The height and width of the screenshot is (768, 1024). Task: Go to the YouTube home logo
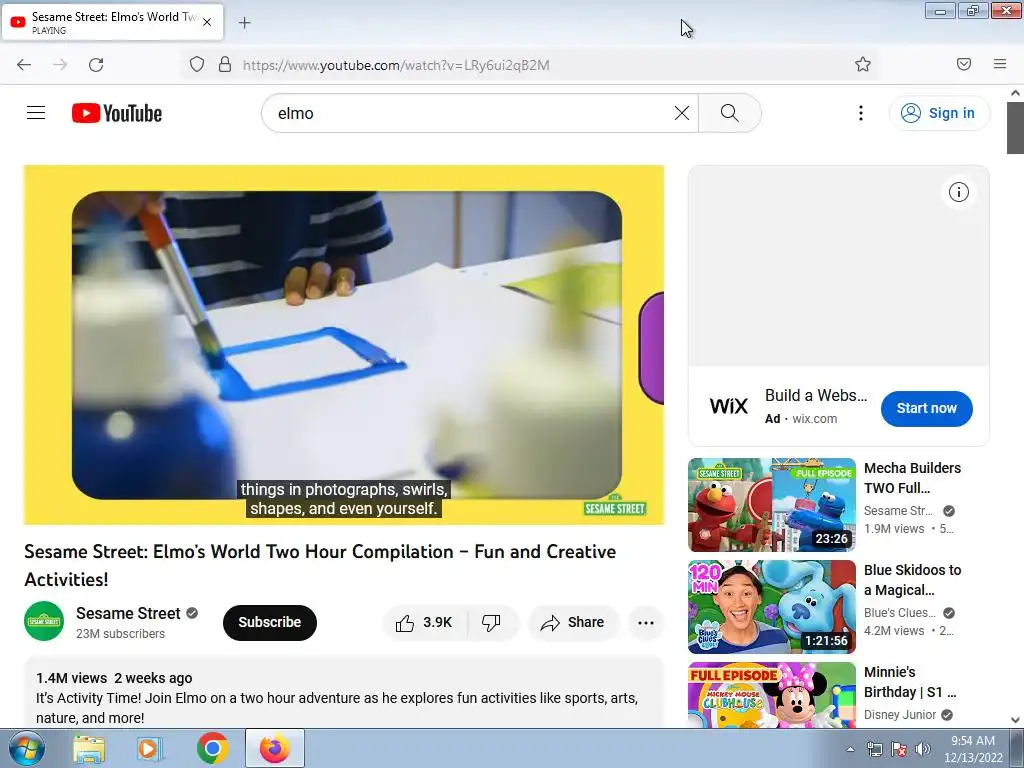click(x=117, y=113)
